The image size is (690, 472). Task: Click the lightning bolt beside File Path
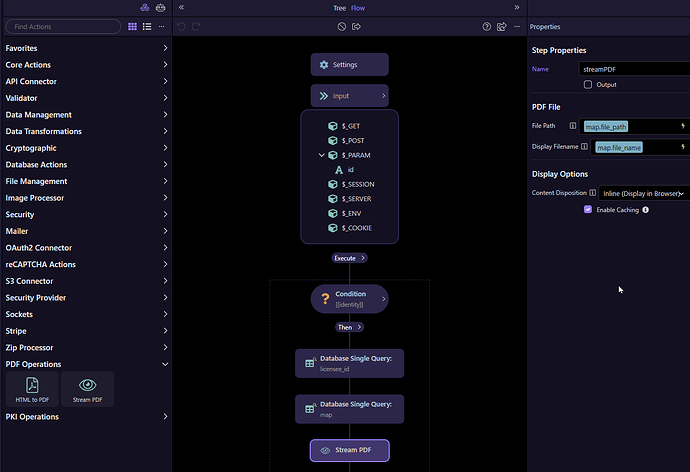coord(683,126)
